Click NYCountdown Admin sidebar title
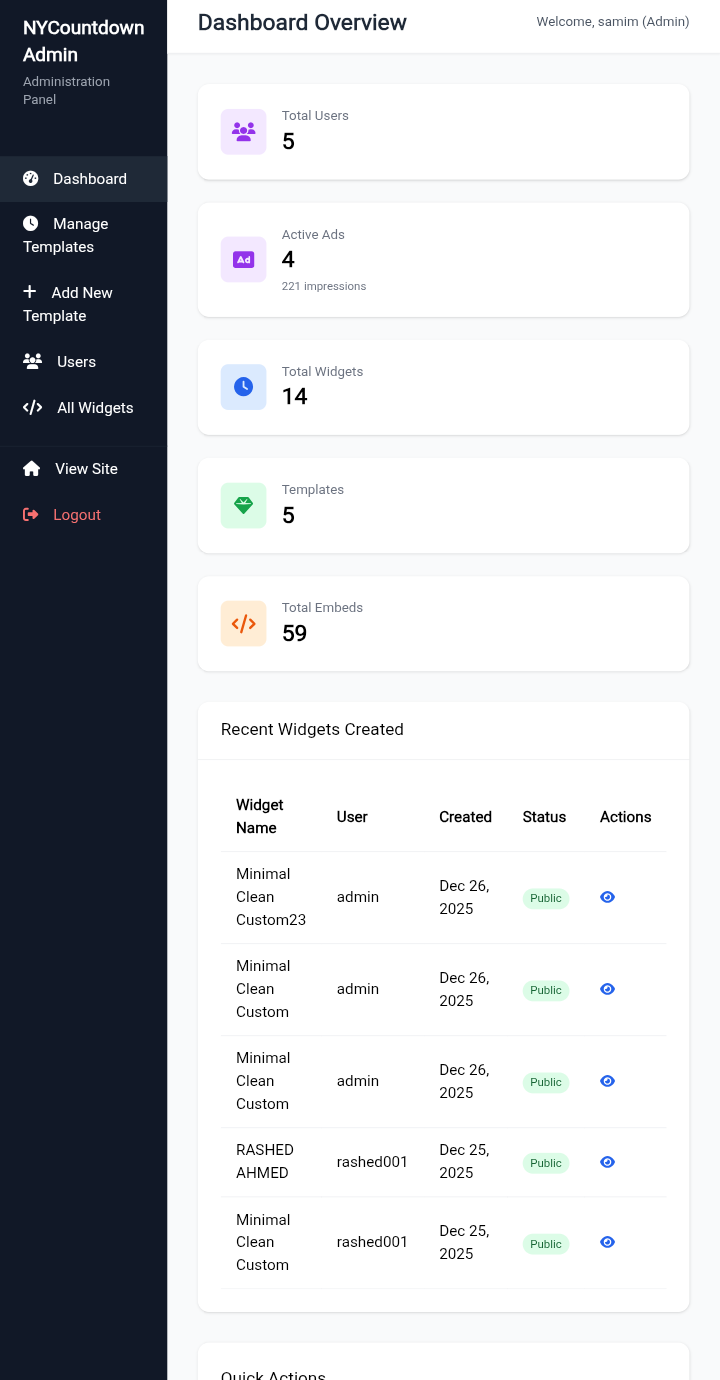The width and height of the screenshot is (720, 1380). tap(84, 41)
